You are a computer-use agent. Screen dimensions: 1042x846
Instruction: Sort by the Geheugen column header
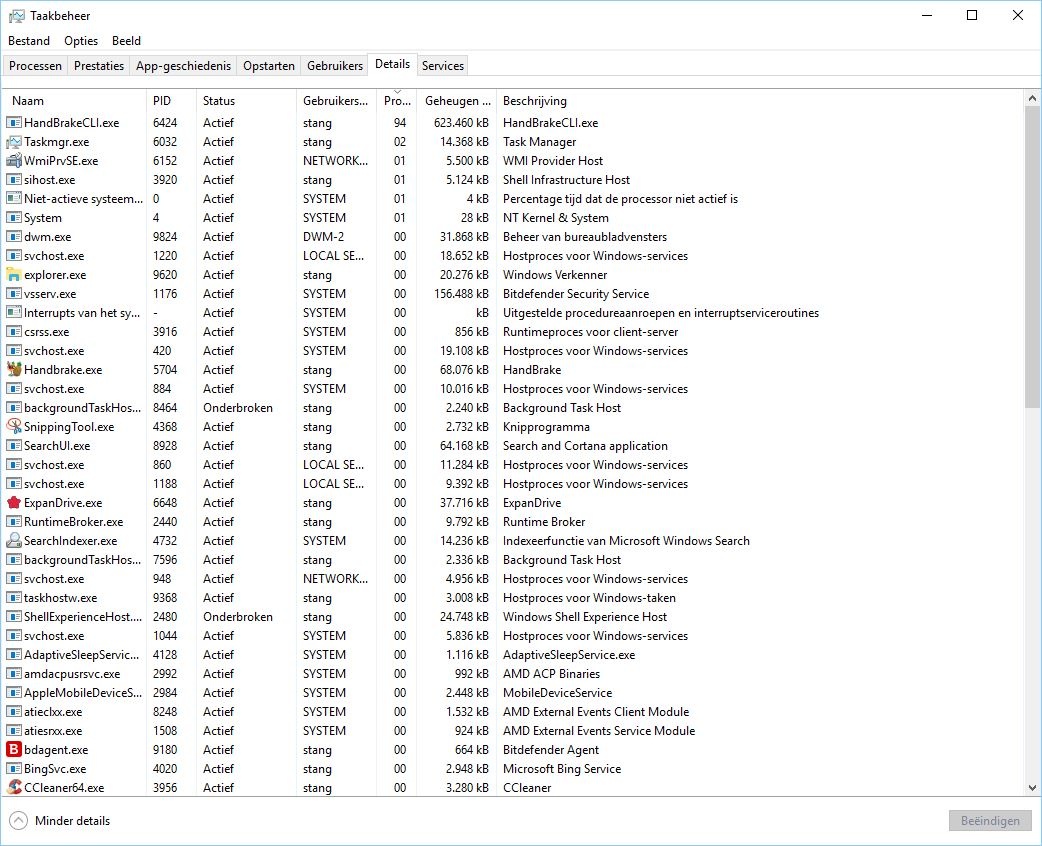click(457, 101)
